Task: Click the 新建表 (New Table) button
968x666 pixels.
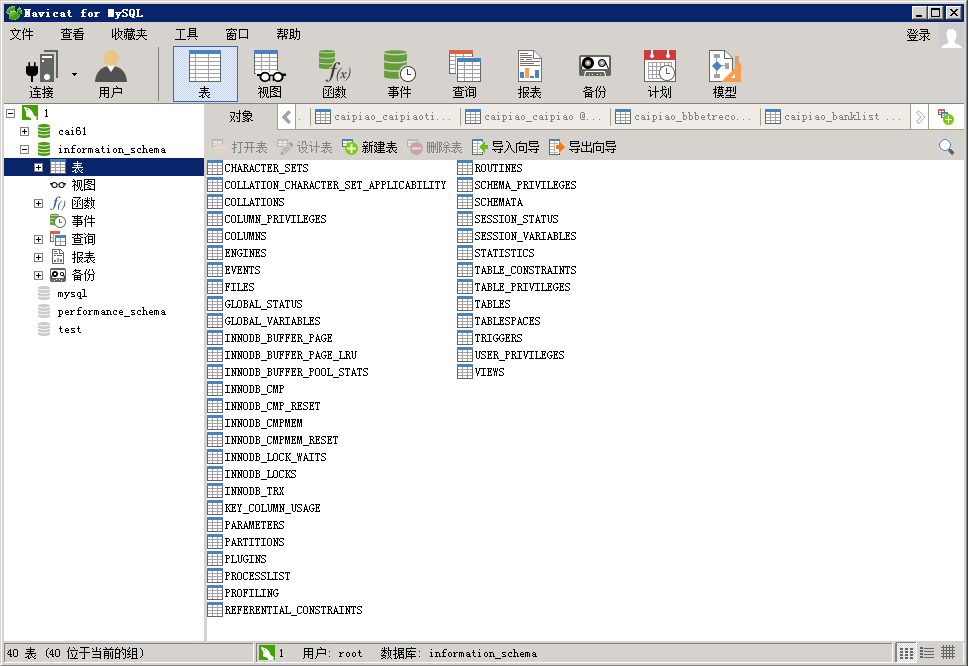Action: point(370,147)
